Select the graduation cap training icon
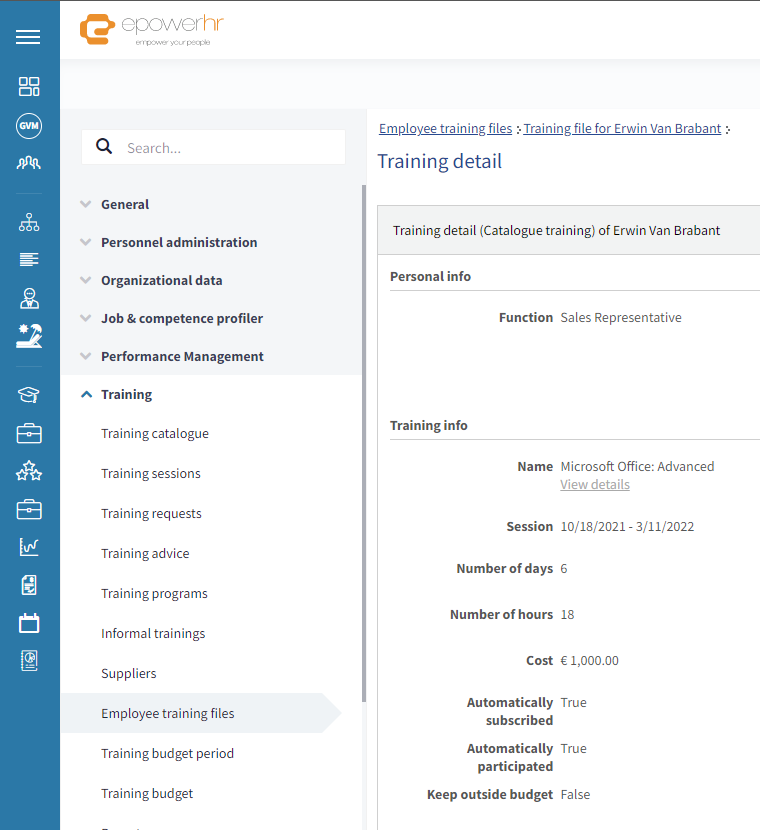Screen dimensions: 762x831 [x=29, y=394]
